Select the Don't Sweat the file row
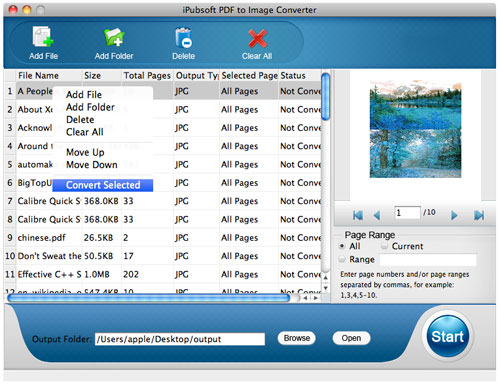 pyautogui.click(x=163, y=256)
